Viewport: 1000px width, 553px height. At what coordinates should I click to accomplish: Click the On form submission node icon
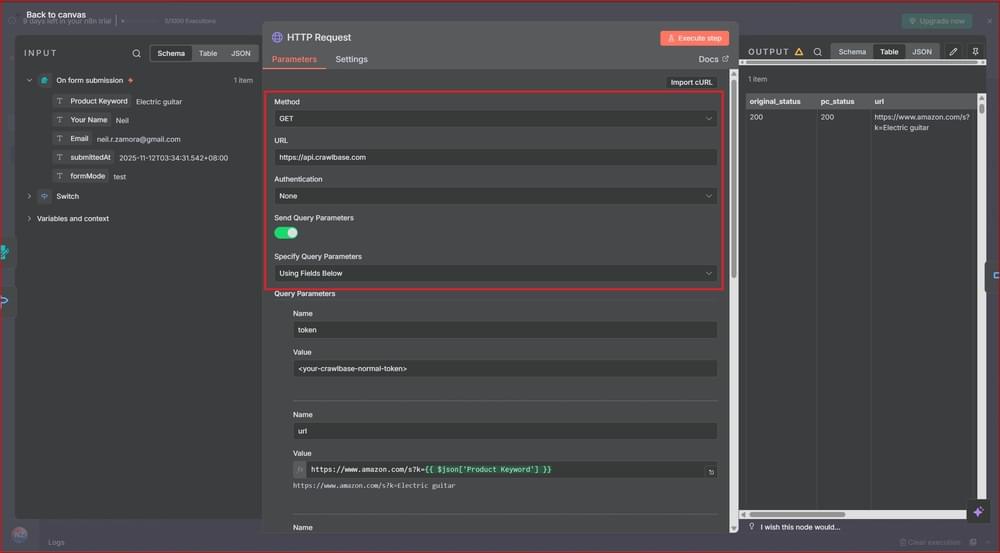click(x=45, y=80)
